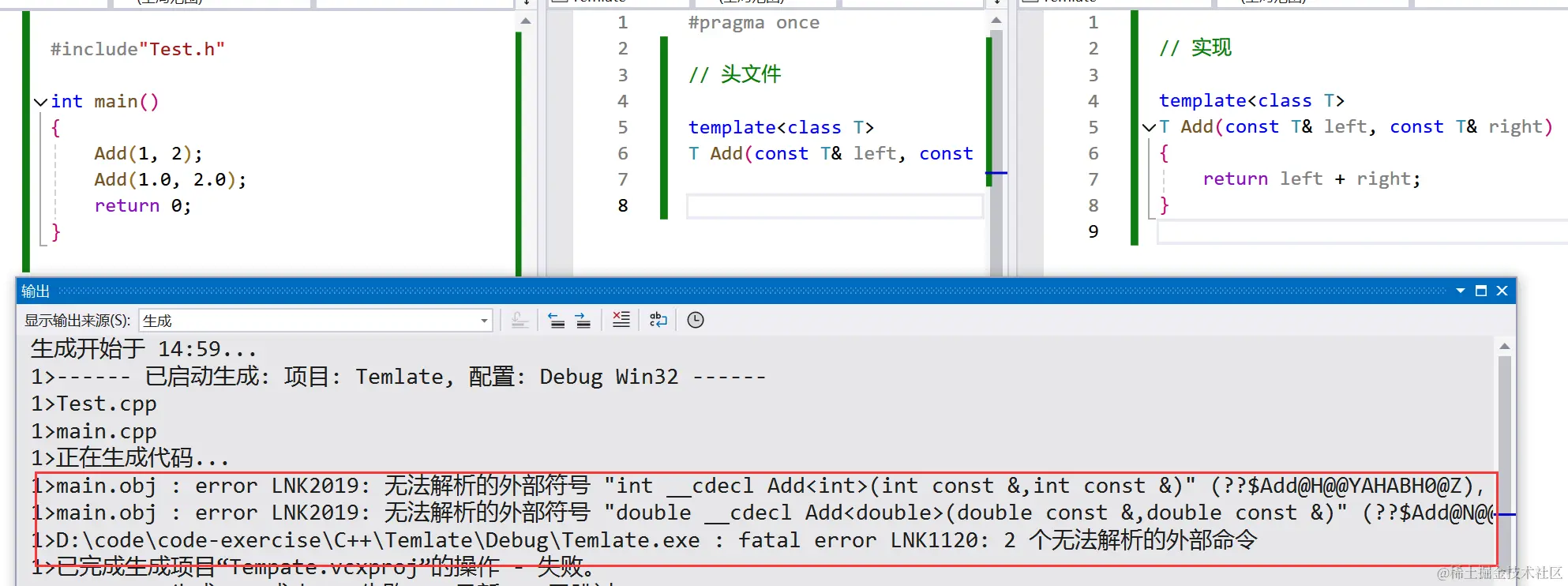Click the Add(const T& left, const T& right) signature
The width and height of the screenshot is (1568, 586).
coord(1367,126)
